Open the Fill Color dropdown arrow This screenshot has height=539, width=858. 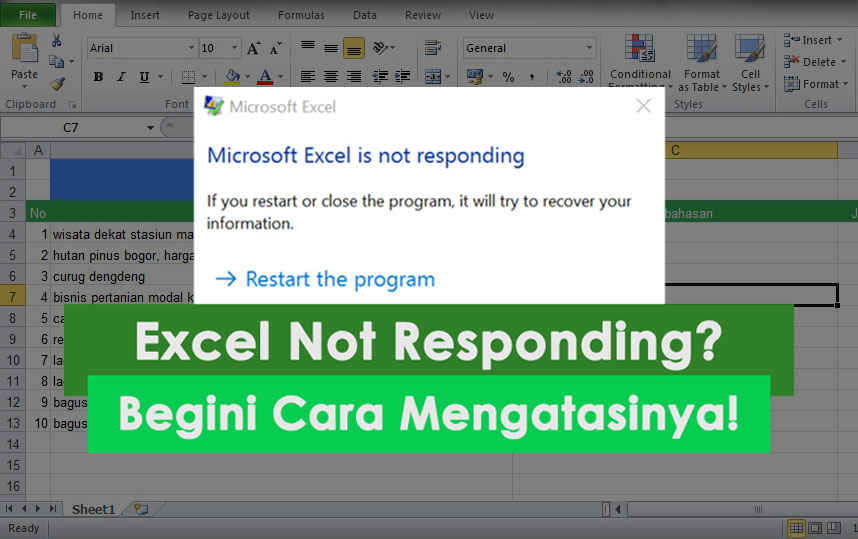(x=247, y=77)
